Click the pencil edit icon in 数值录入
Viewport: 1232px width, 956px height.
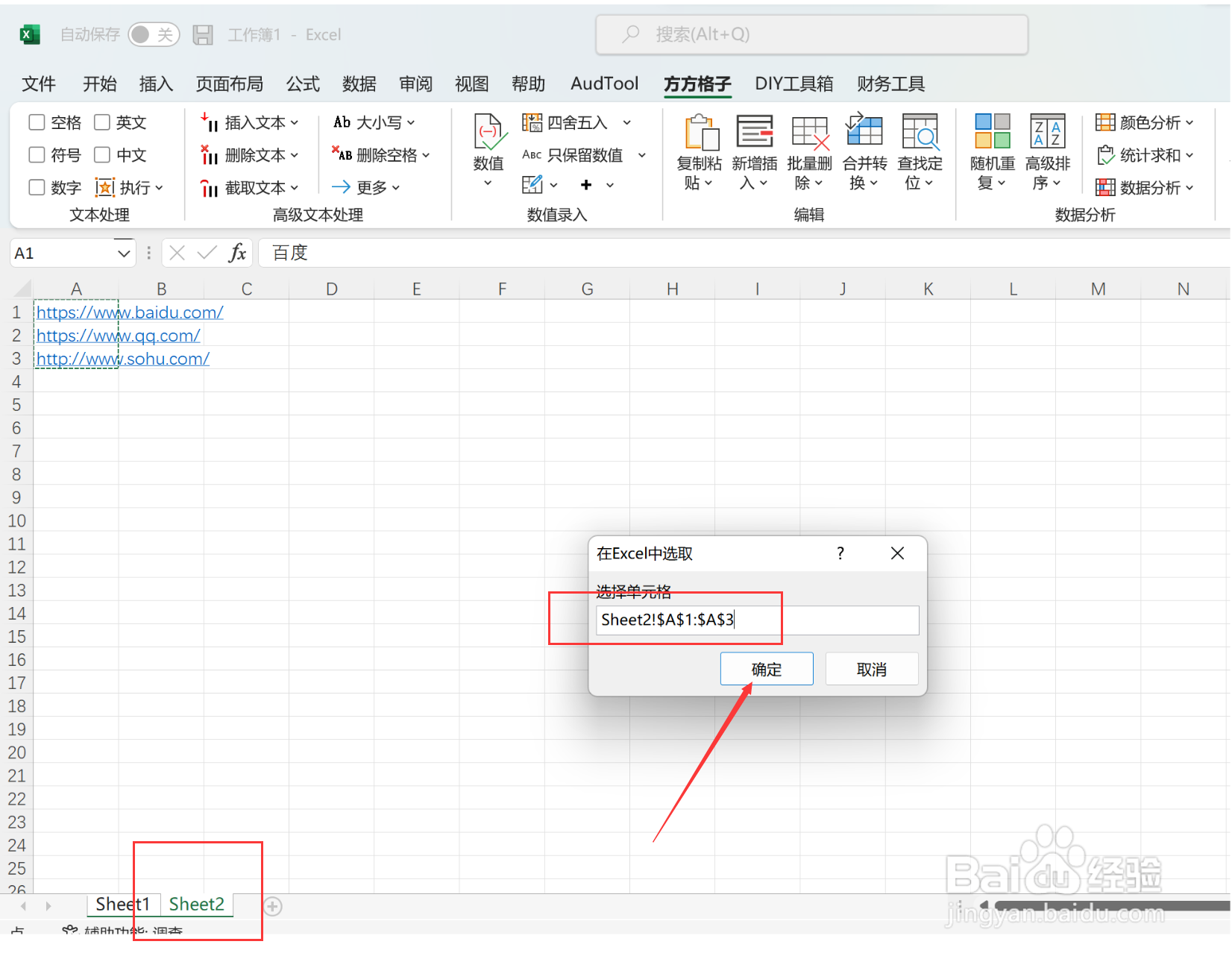[x=532, y=184]
